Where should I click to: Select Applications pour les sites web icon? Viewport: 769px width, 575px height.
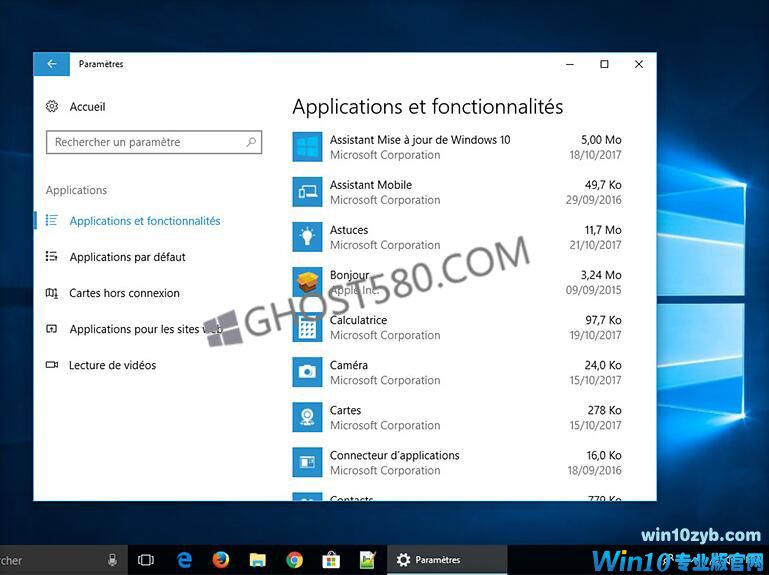51,329
